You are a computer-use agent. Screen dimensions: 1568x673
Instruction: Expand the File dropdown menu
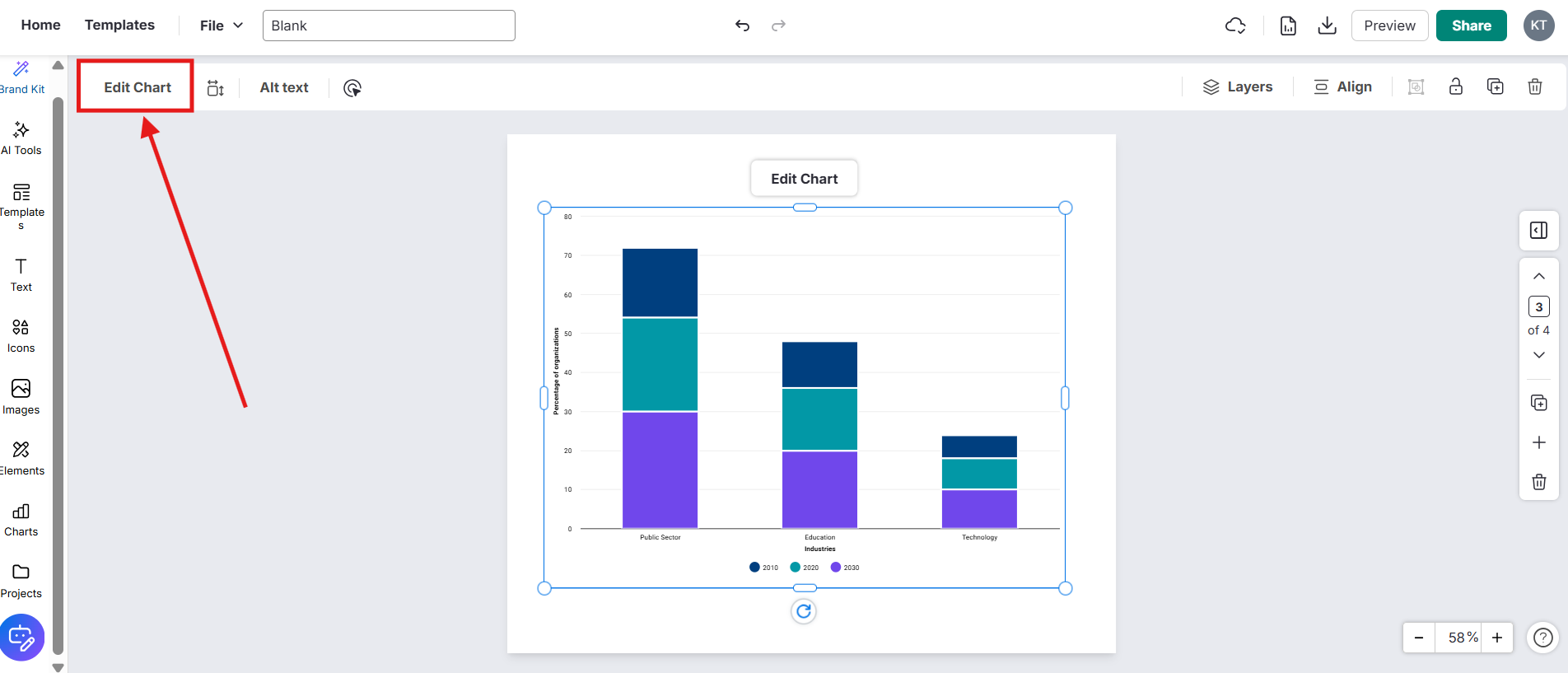222,26
